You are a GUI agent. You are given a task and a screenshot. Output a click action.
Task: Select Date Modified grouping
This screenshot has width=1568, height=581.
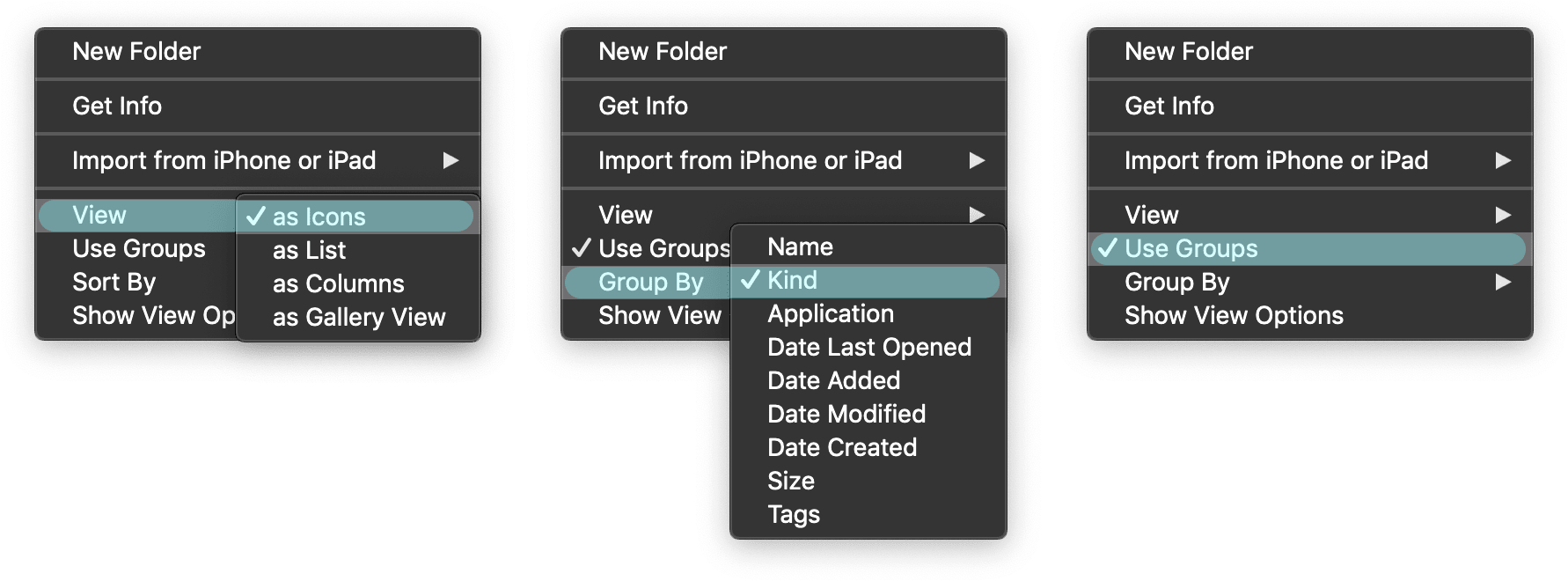pyautogui.click(x=846, y=415)
